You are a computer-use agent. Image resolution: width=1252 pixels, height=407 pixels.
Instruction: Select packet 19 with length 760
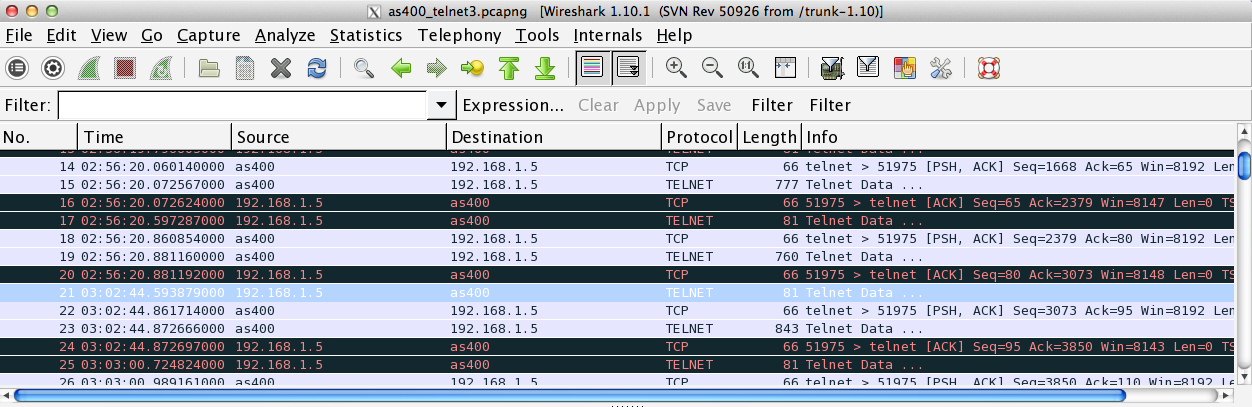617,256
